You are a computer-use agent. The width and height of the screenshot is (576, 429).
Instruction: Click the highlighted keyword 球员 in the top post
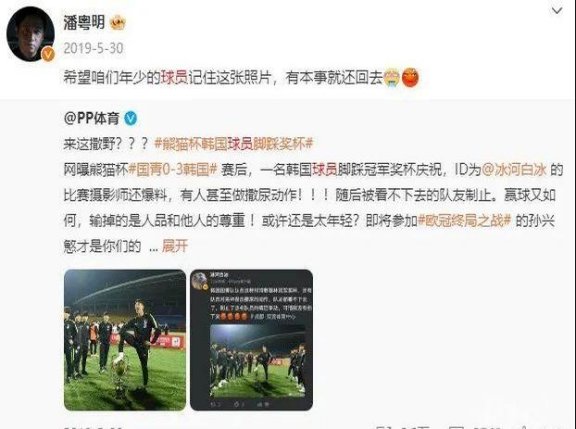click(174, 77)
